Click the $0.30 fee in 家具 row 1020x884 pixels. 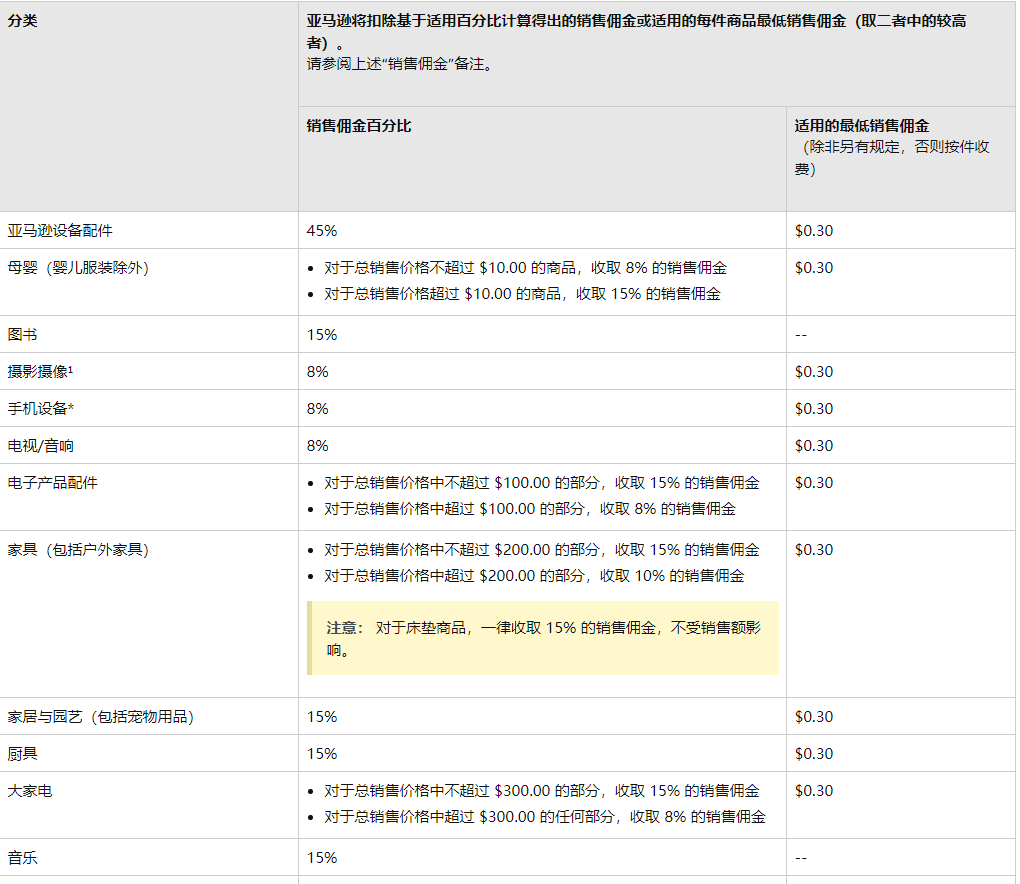click(814, 550)
